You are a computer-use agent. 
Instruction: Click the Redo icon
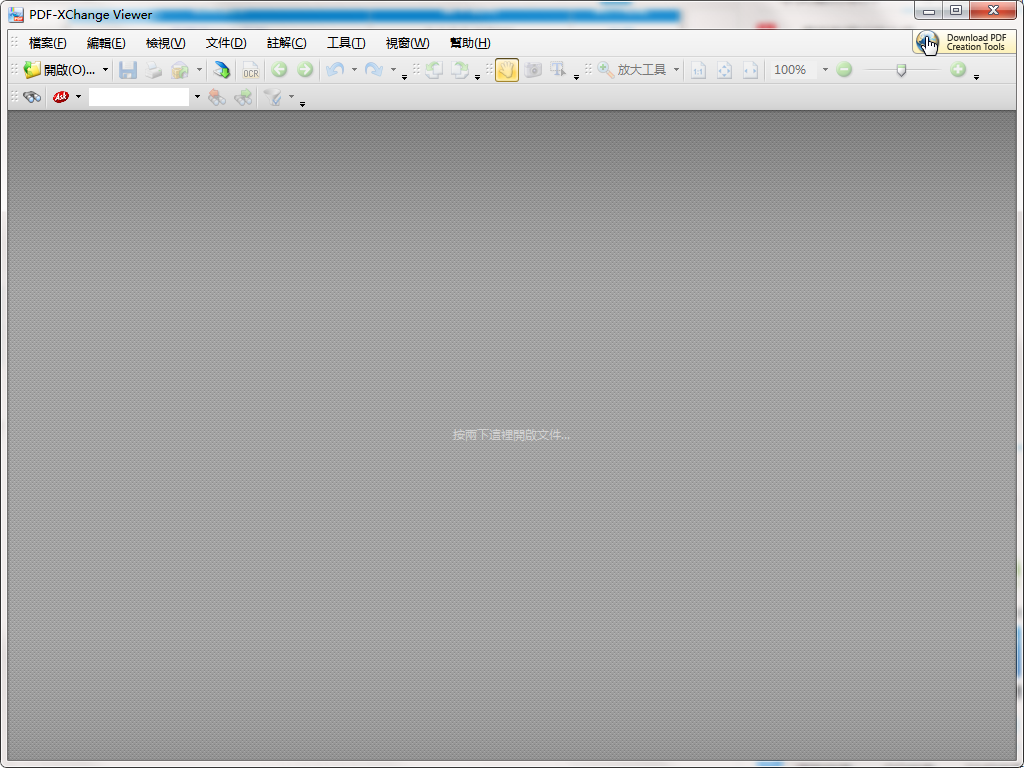374,70
